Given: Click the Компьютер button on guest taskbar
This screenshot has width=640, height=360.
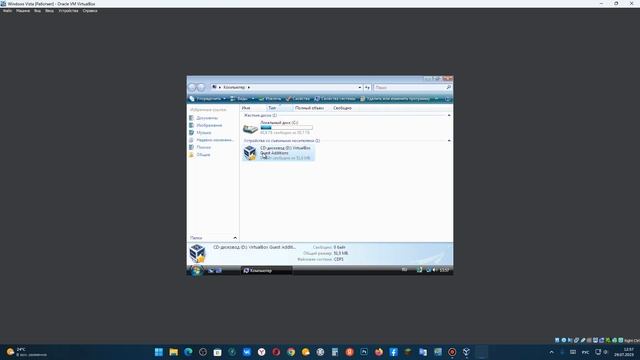Looking at the screenshot, I should coord(266,271).
